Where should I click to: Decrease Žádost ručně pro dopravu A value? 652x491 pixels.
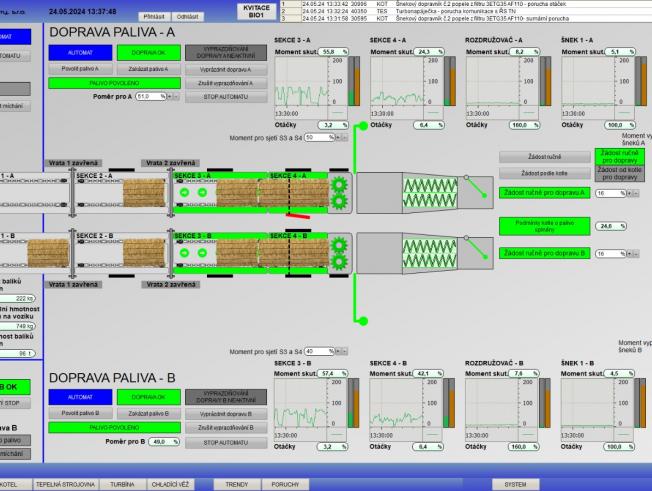point(635,192)
